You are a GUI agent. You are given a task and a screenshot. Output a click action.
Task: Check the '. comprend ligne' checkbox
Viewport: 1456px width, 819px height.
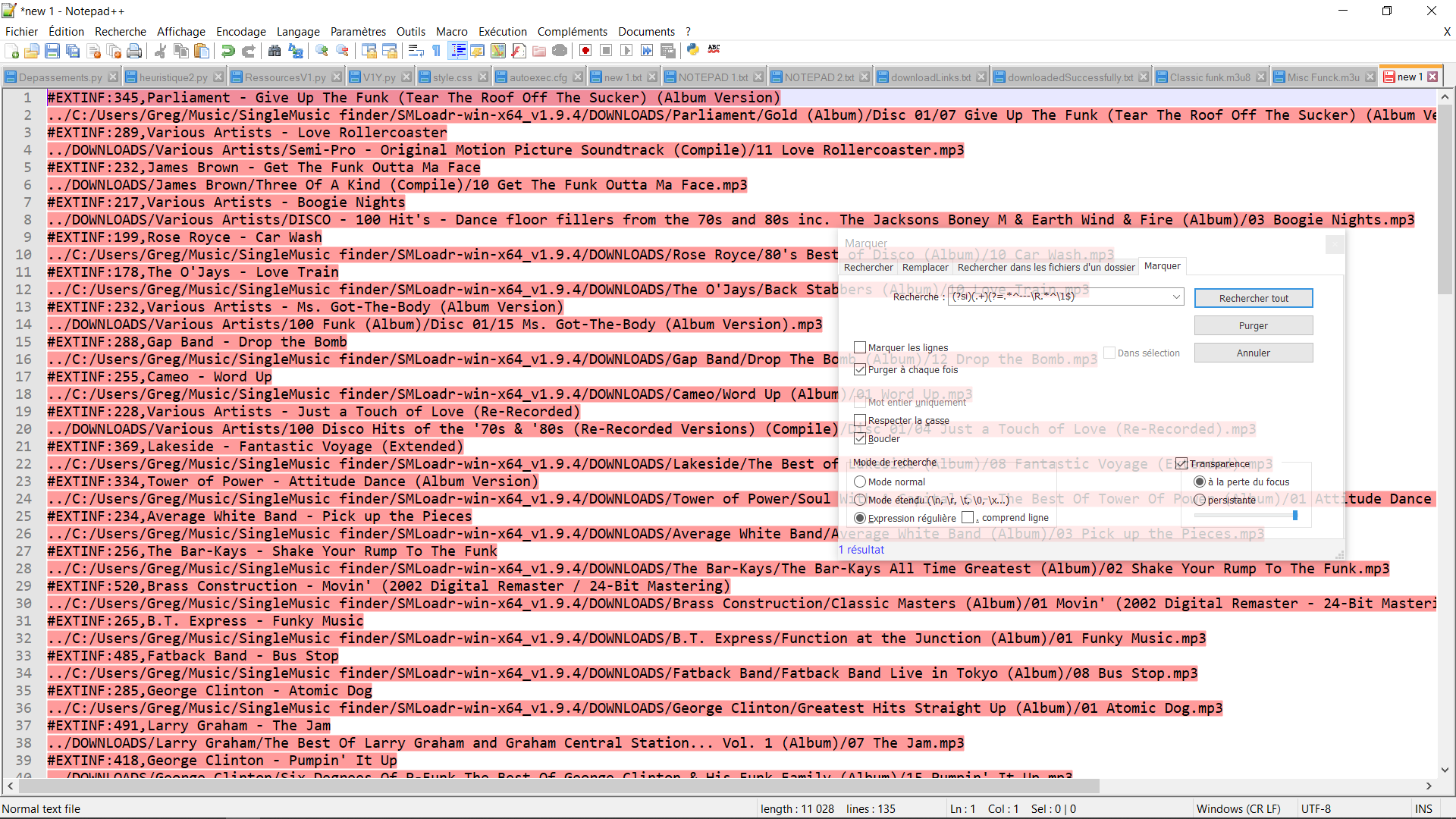click(x=968, y=517)
